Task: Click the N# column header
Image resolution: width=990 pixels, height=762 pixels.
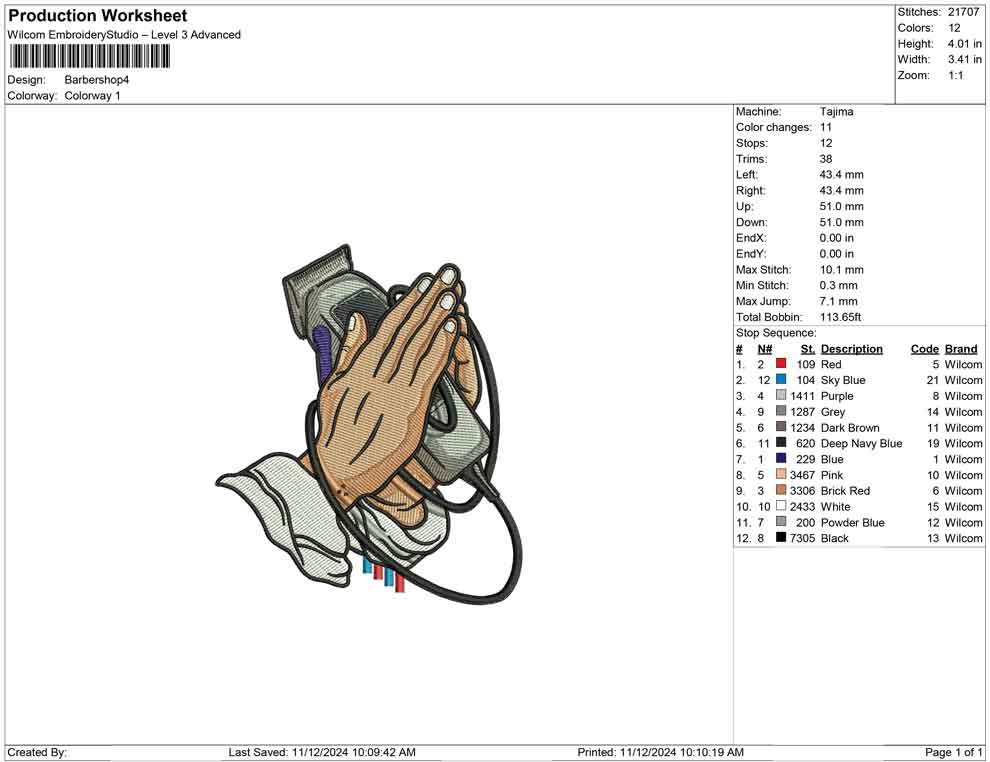Action: [764, 349]
